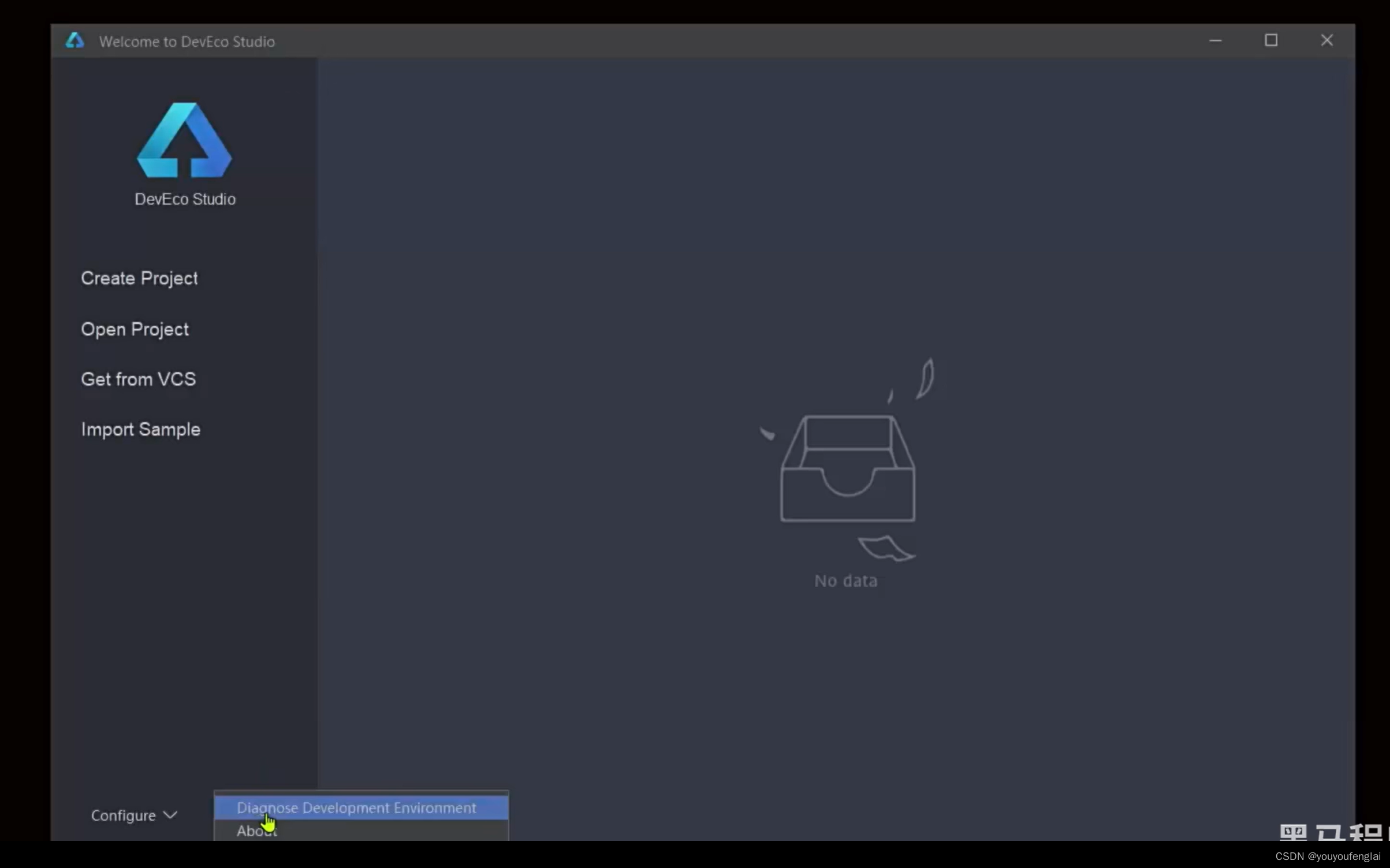The height and width of the screenshot is (868, 1390).
Task: Choose Import Sample
Action: coord(140,430)
